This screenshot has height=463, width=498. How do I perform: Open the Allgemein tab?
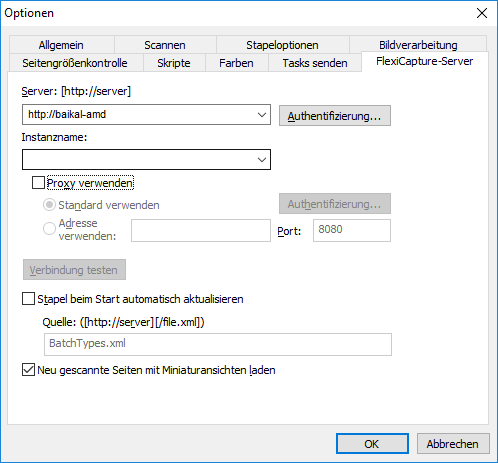coord(61,45)
